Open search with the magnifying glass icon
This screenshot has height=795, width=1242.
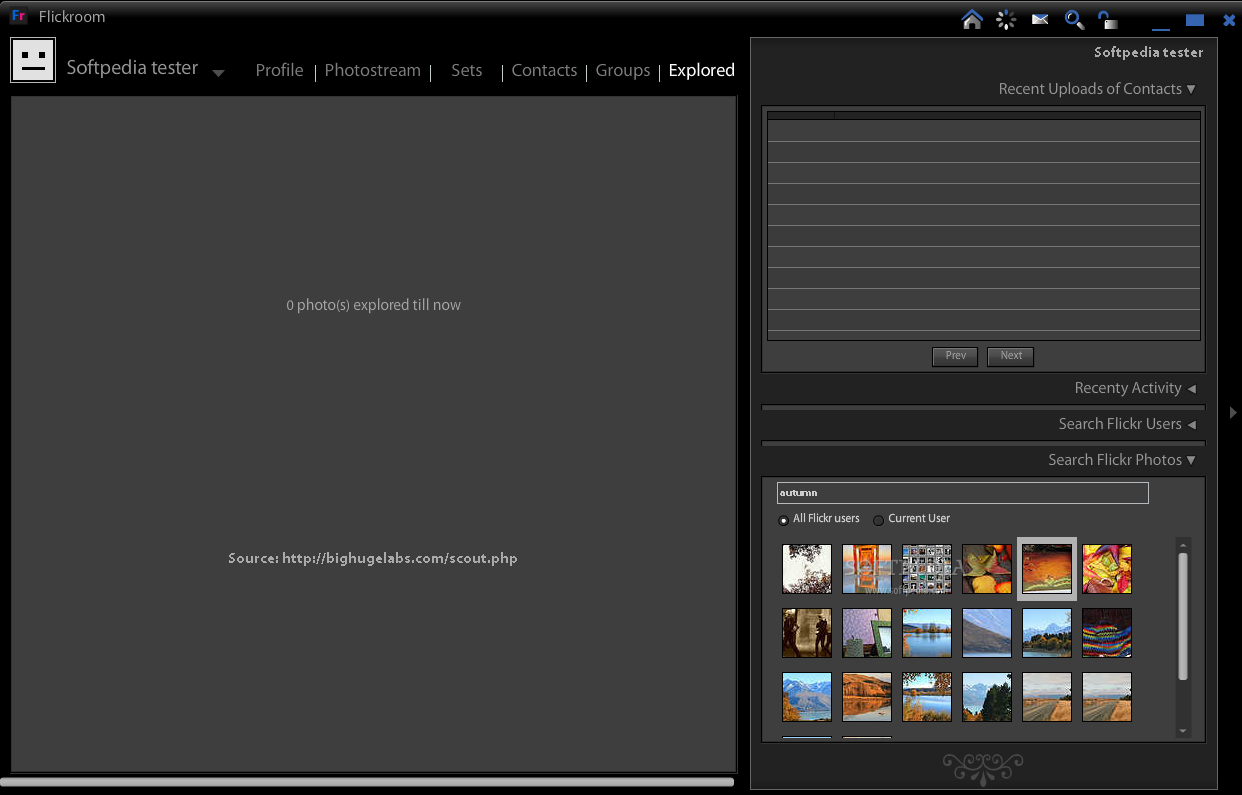[1074, 19]
